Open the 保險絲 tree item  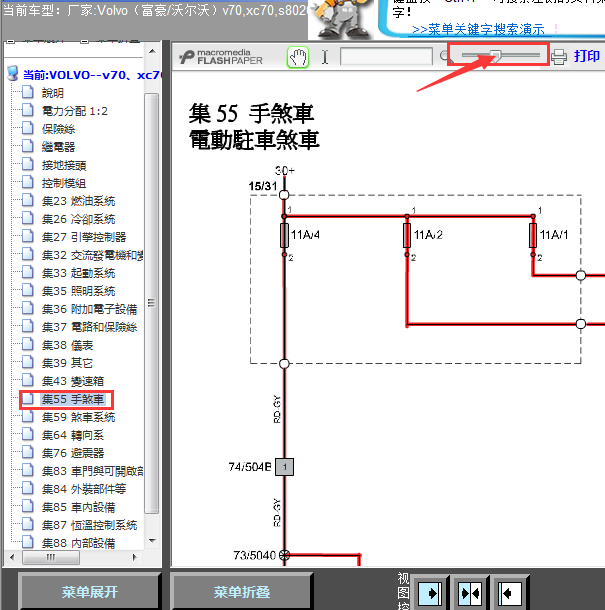(x=58, y=129)
